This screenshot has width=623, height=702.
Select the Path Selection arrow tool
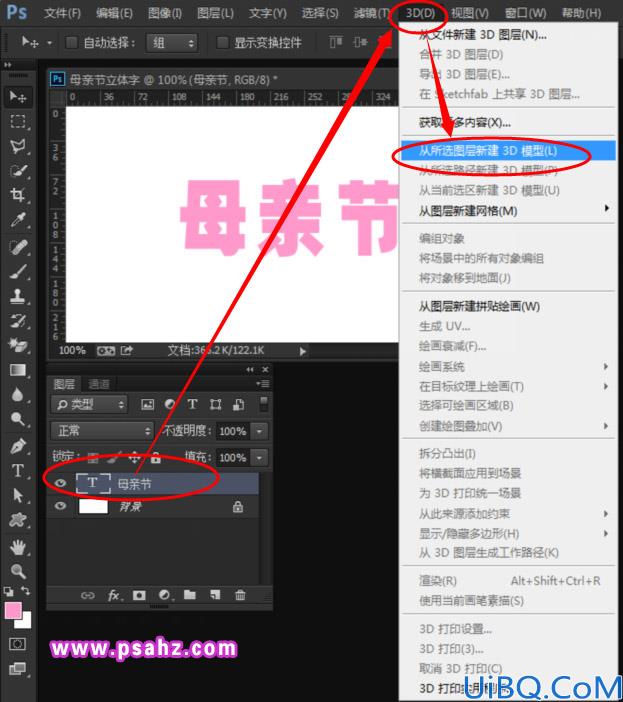(18, 495)
